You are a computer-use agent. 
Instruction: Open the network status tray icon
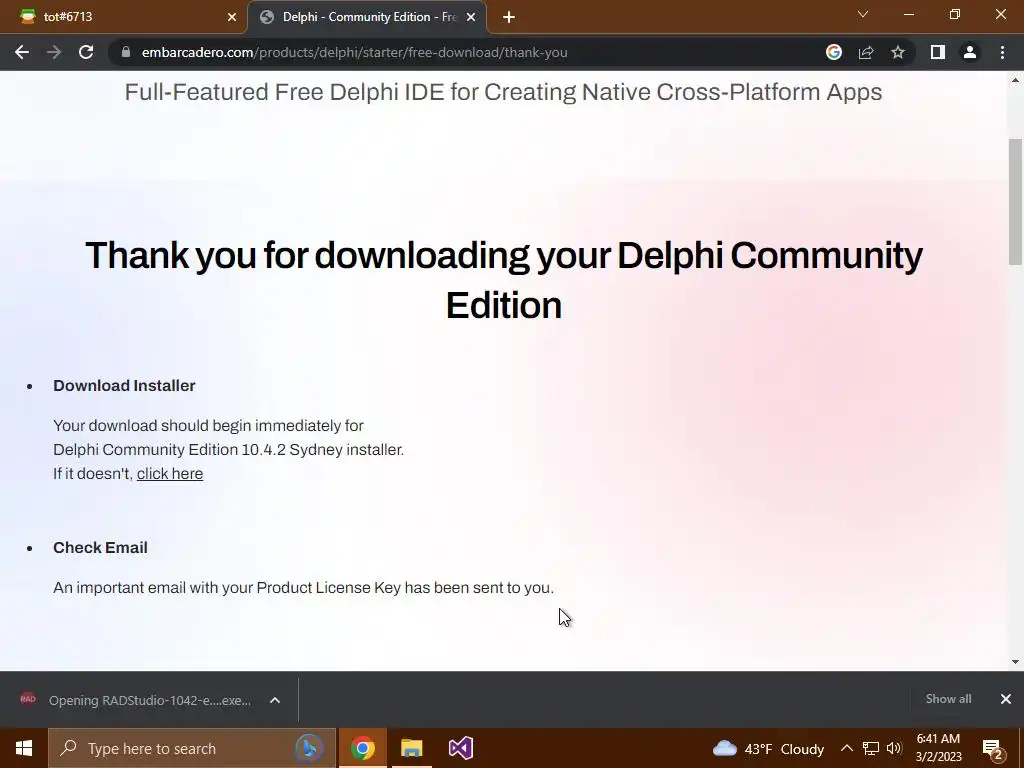871,748
